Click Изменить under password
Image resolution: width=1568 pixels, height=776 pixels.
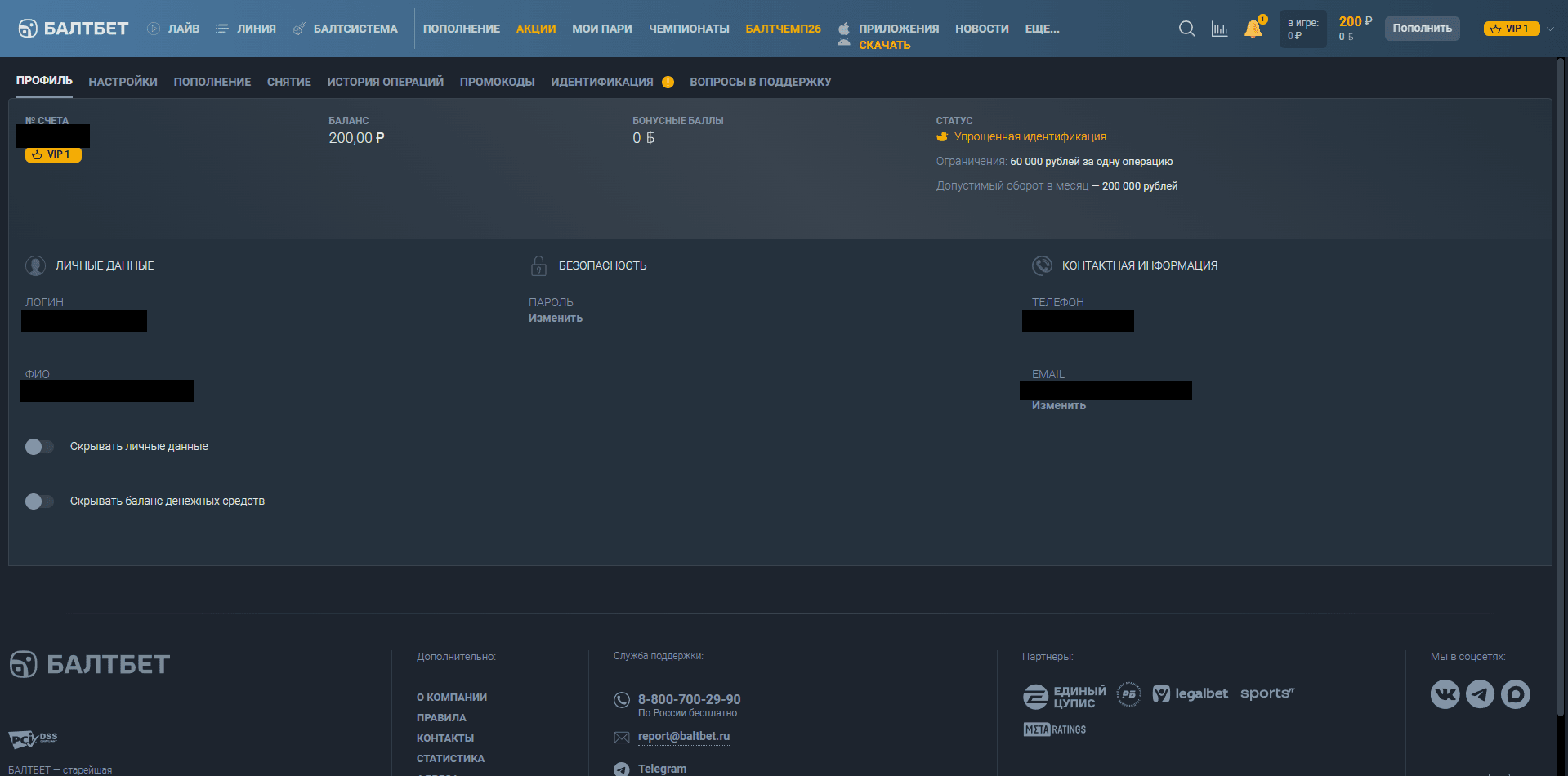point(556,318)
